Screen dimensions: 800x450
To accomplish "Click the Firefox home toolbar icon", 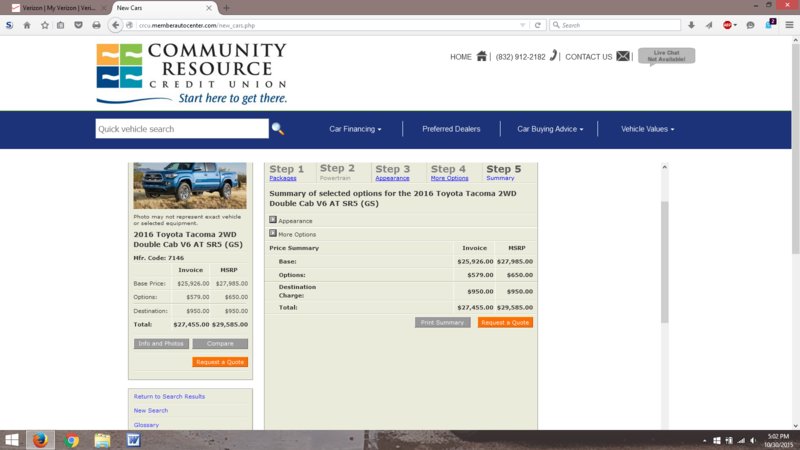I will click(27, 25).
